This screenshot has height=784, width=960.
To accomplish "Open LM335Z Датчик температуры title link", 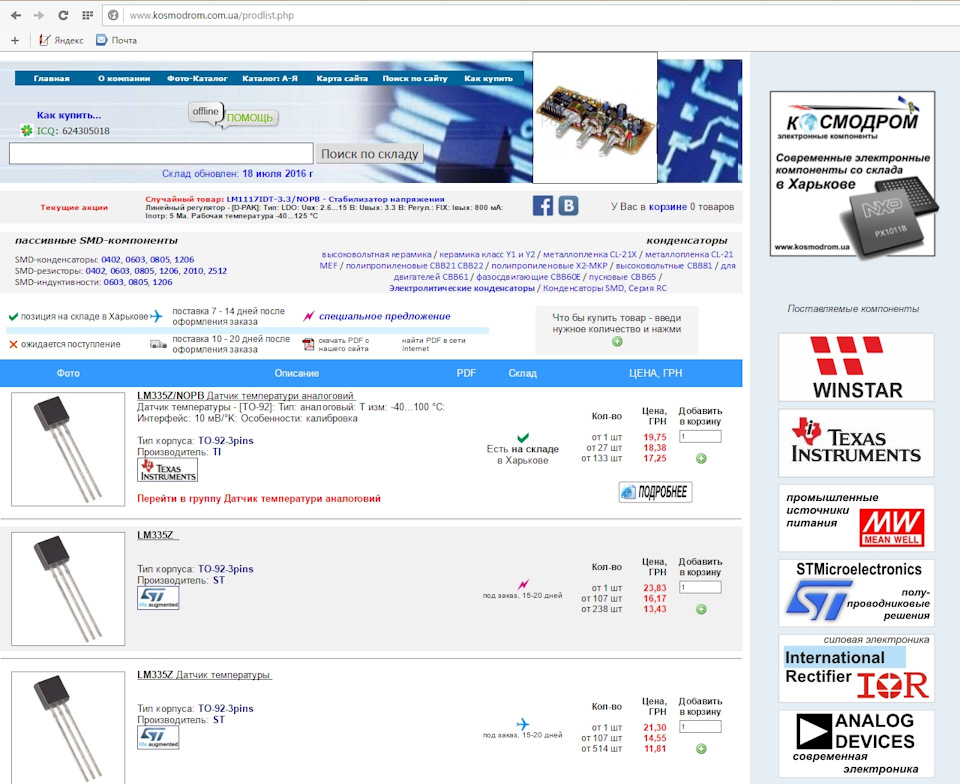I will click(x=204, y=674).
